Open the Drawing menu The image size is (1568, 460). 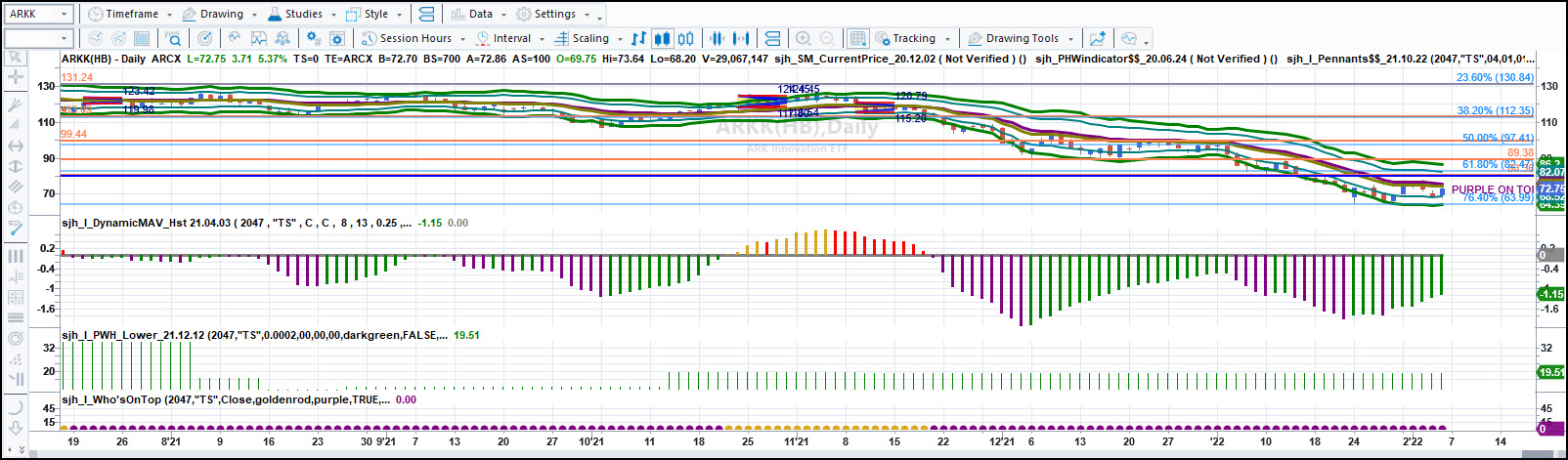click(220, 14)
